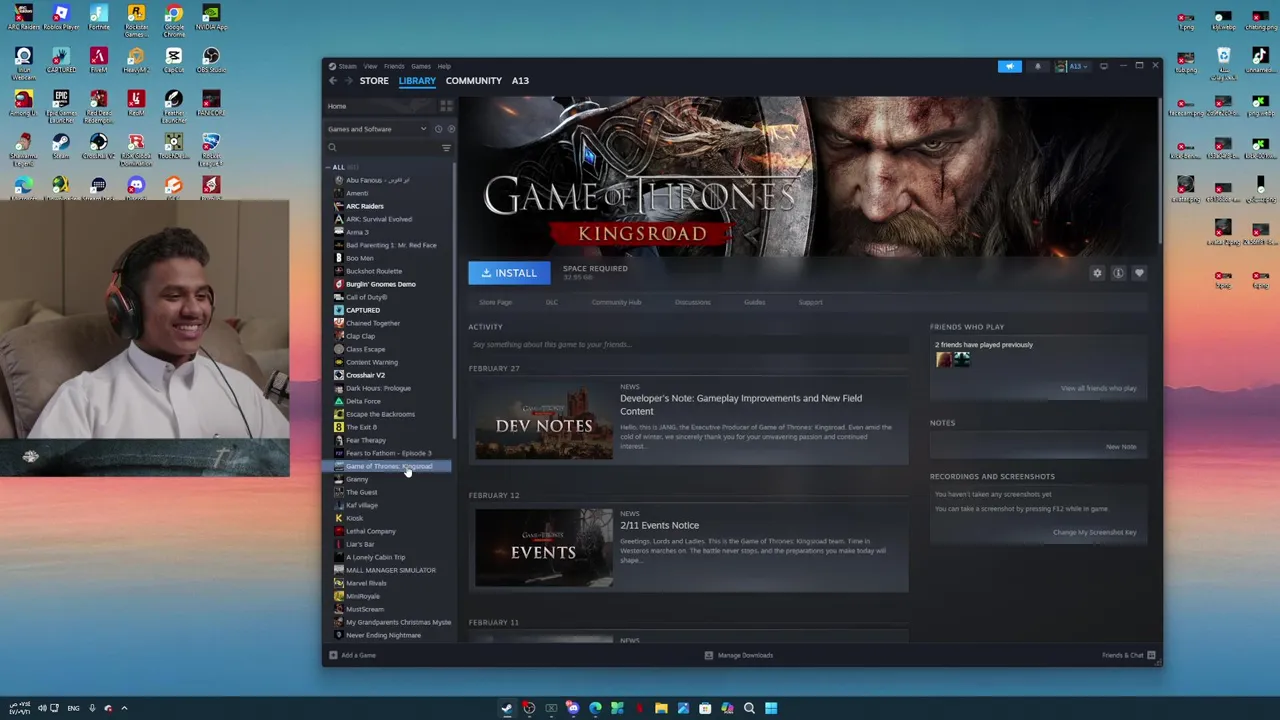Open the COMMUNITY tab

474,81
